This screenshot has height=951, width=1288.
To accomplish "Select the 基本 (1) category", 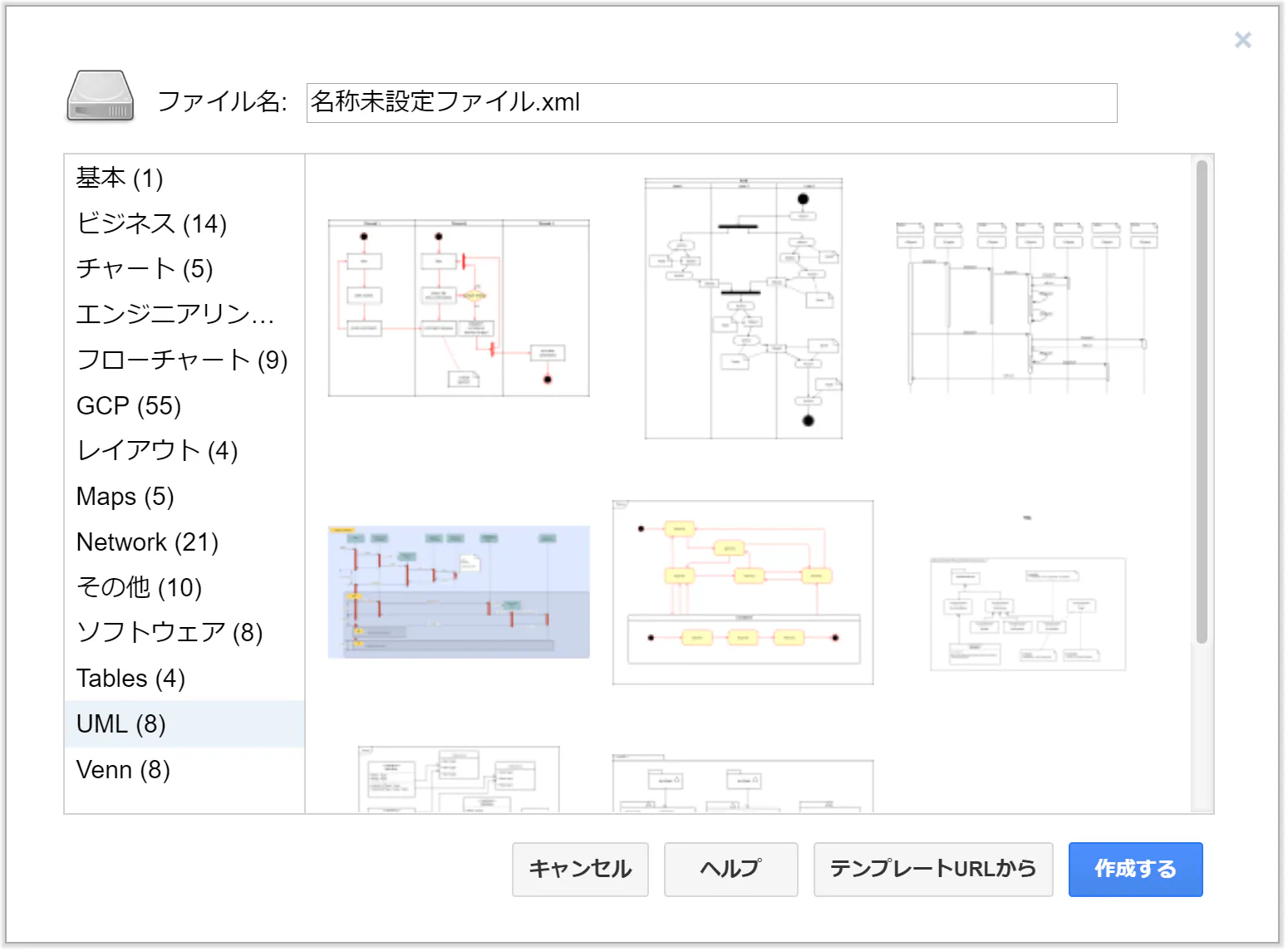I will pos(184,178).
